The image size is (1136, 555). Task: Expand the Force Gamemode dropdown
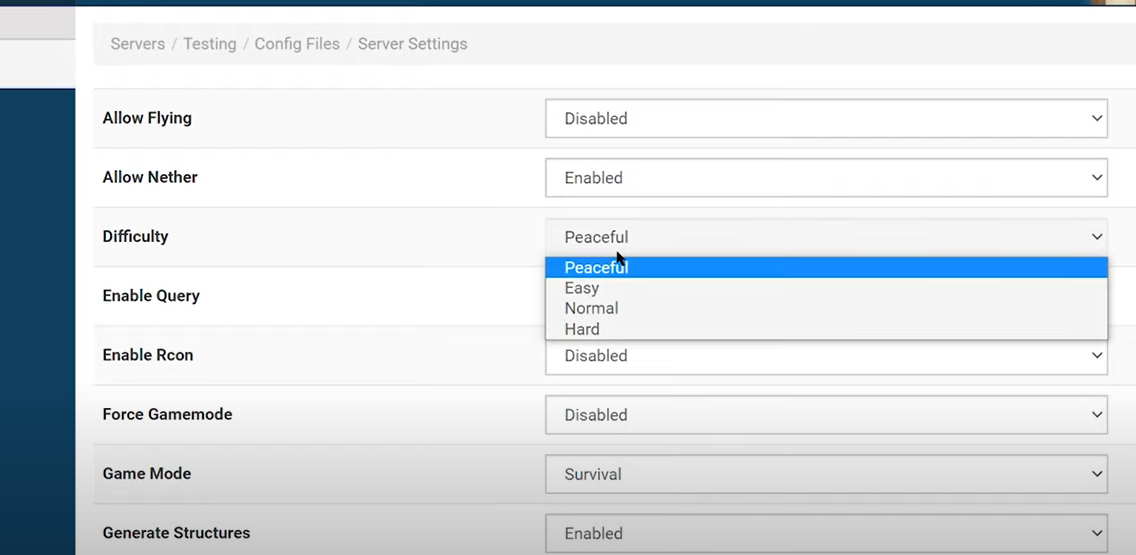tap(825, 415)
